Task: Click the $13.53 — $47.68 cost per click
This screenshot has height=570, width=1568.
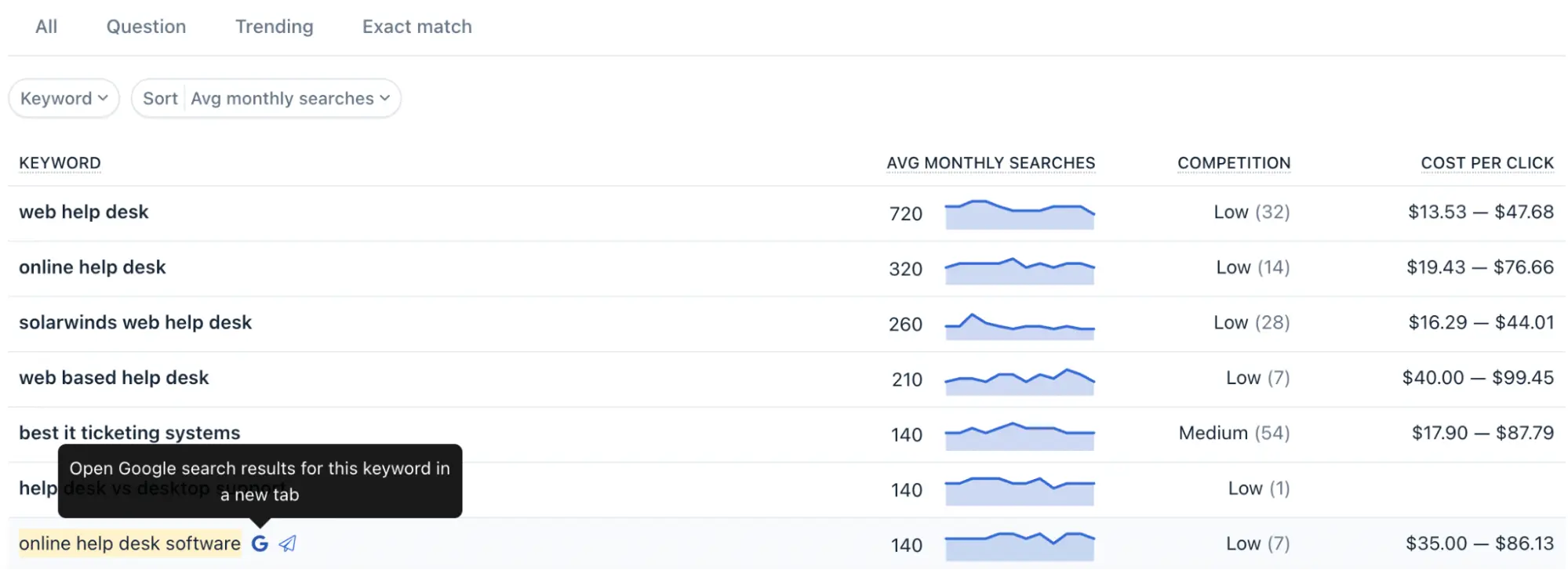Action: (1481, 212)
